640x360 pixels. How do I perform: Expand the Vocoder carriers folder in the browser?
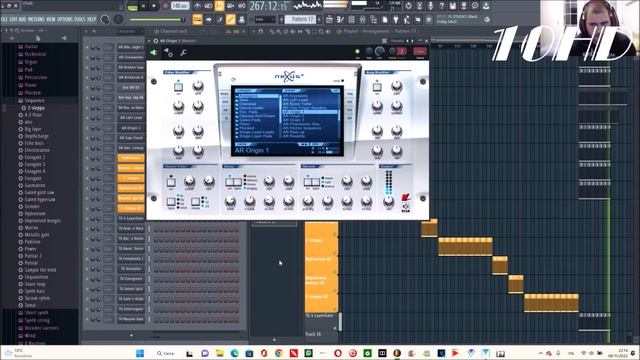(x=41, y=328)
